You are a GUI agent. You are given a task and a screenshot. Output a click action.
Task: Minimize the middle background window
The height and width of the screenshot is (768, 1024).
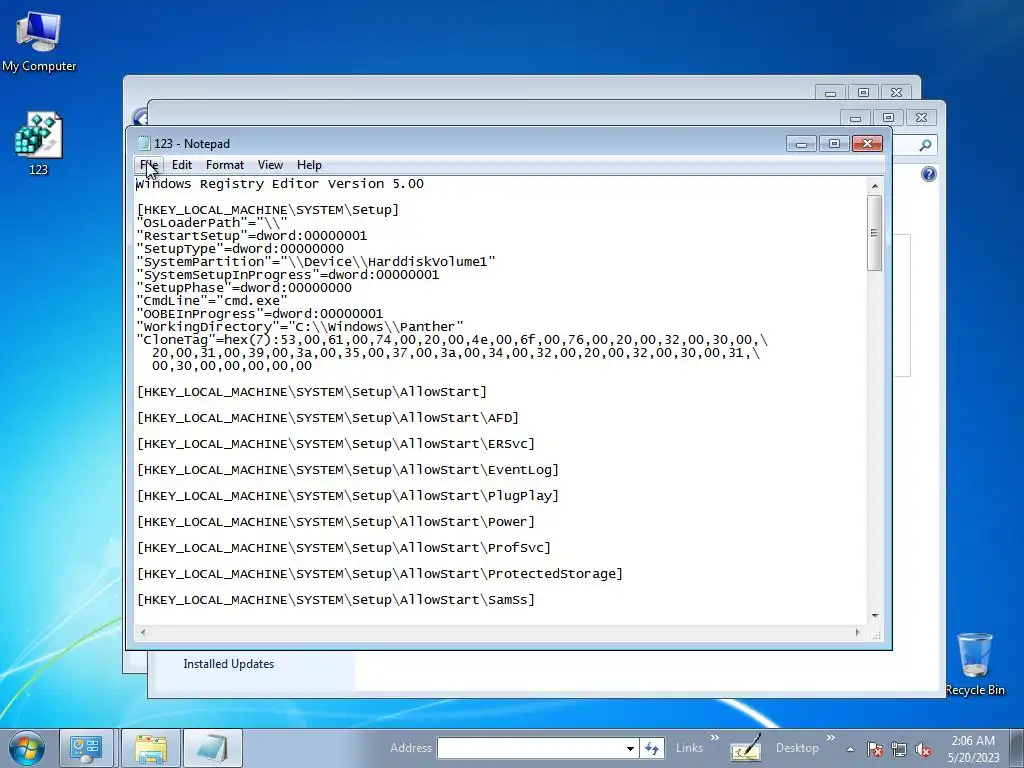point(855,118)
